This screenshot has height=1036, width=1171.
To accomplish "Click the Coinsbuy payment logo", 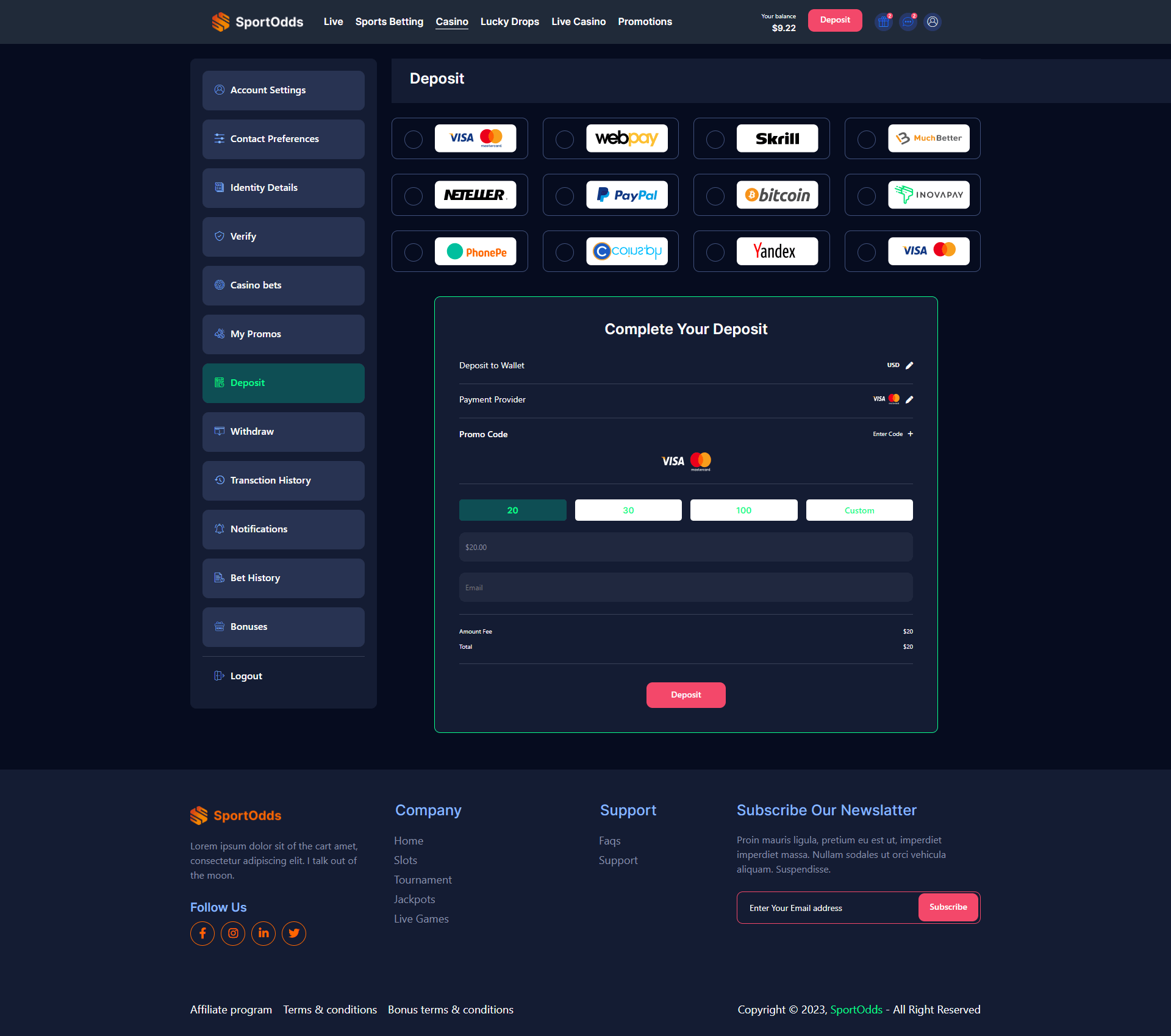I will pyautogui.click(x=627, y=251).
